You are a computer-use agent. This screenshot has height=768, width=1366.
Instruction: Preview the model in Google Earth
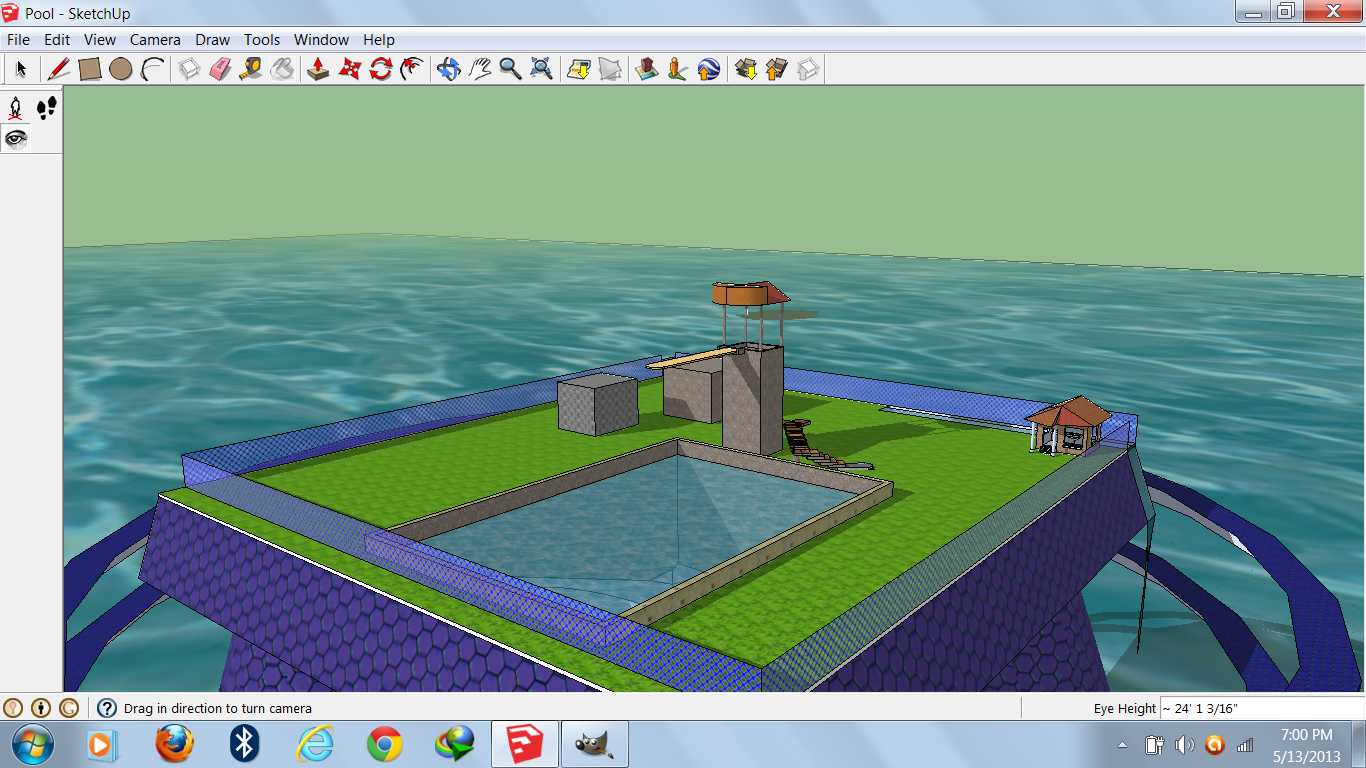(708, 69)
